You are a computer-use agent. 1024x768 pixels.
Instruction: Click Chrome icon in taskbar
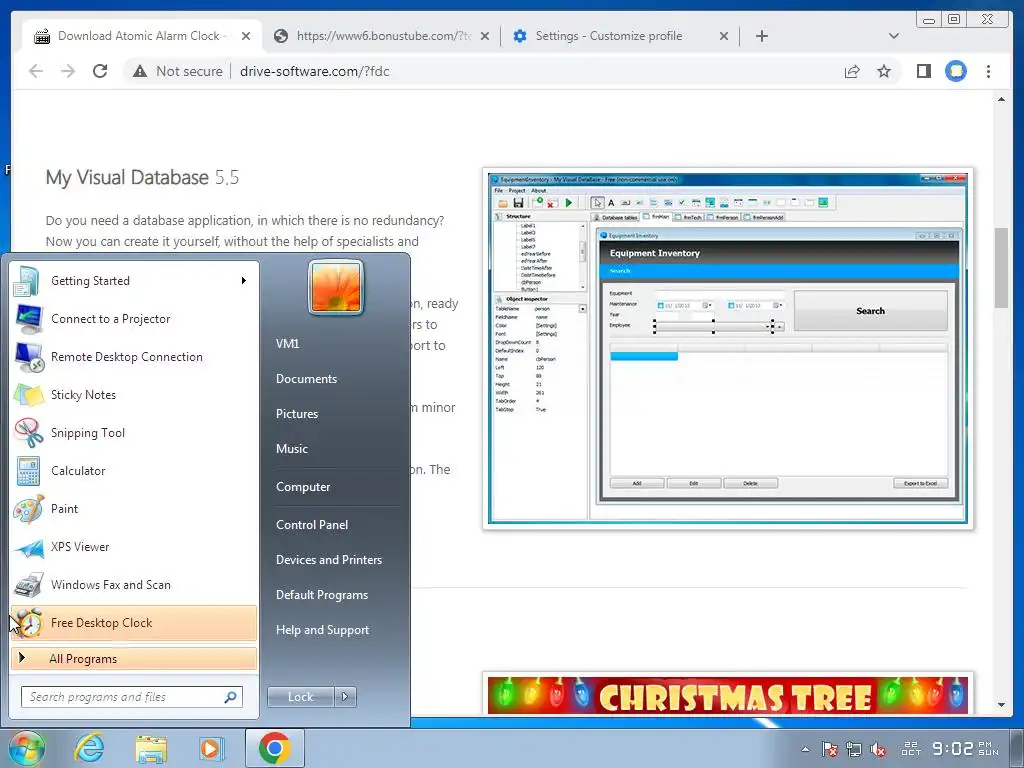pos(274,748)
